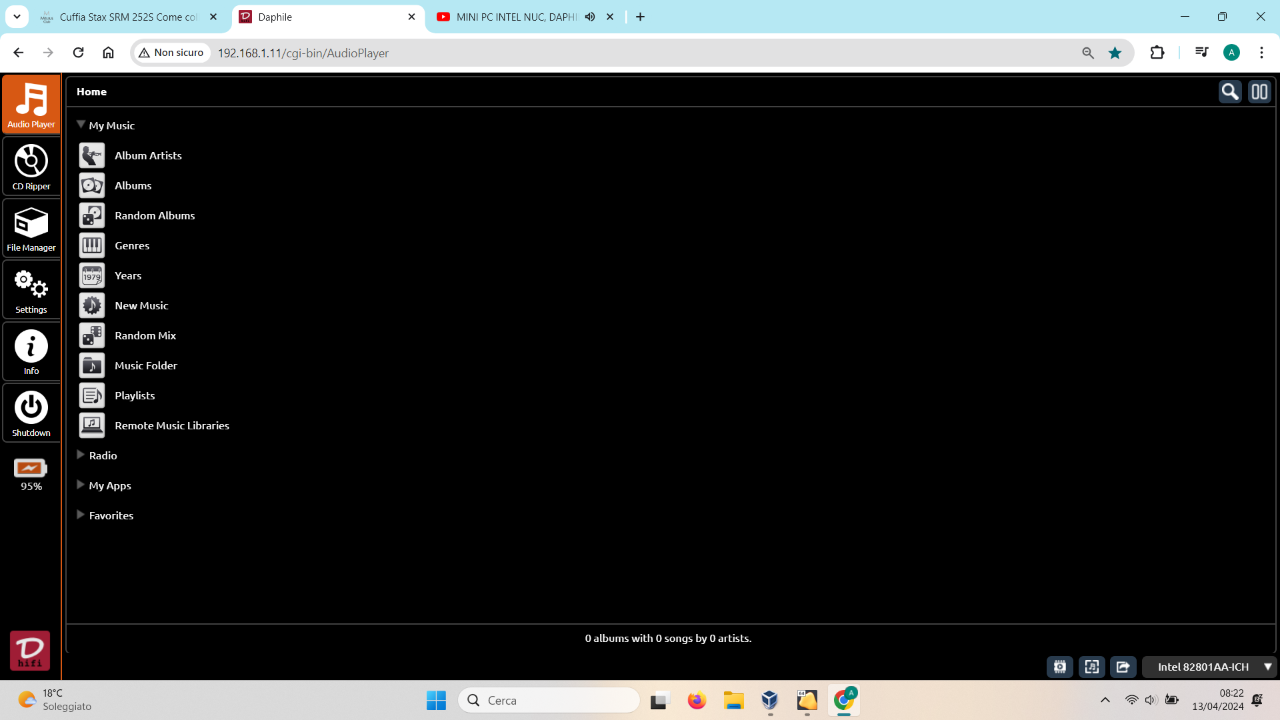Open Random Mix
The width and height of the screenshot is (1280, 720).
click(x=145, y=336)
